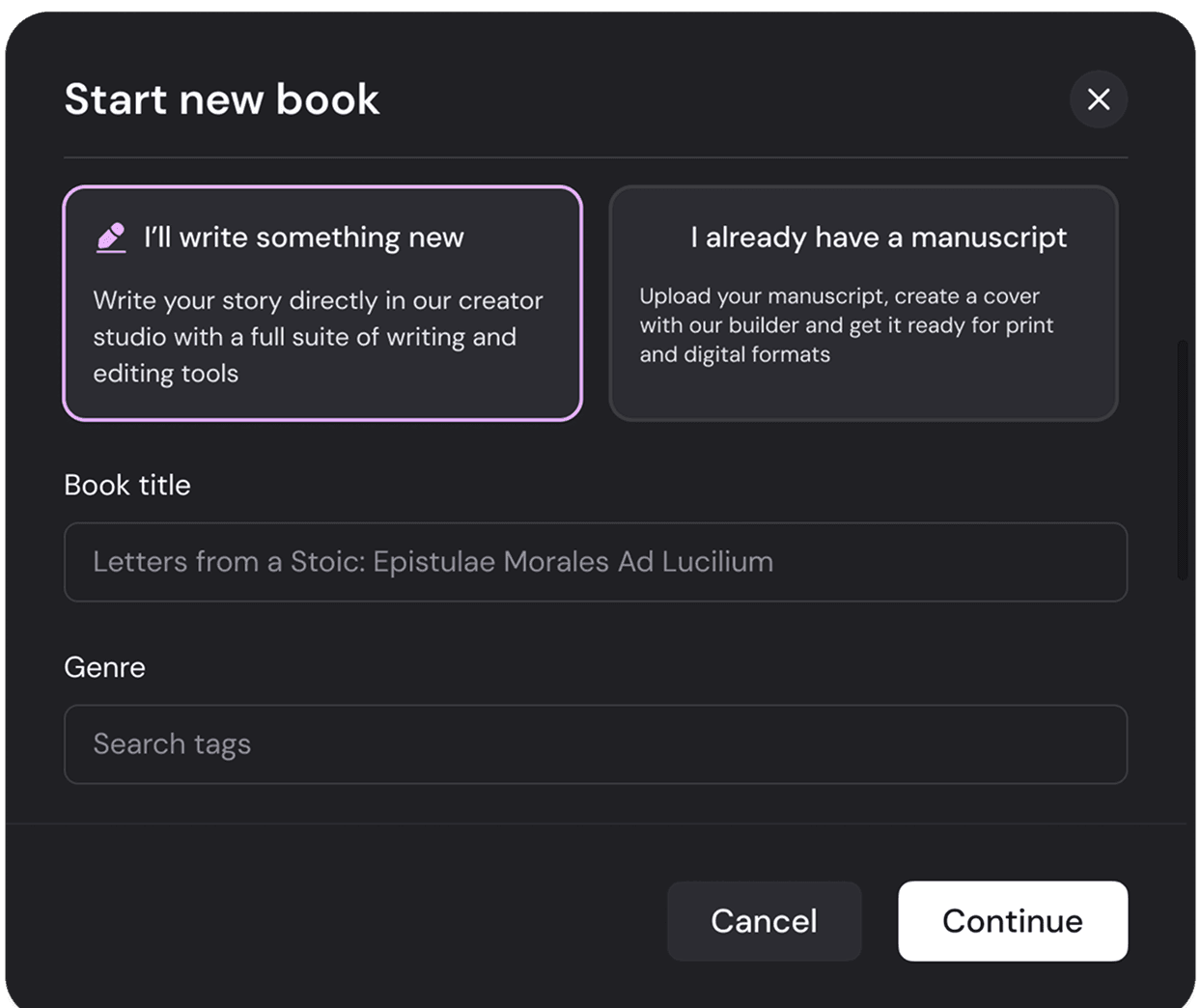Click the divider line under the dialog heading

[x=595, y=157]
